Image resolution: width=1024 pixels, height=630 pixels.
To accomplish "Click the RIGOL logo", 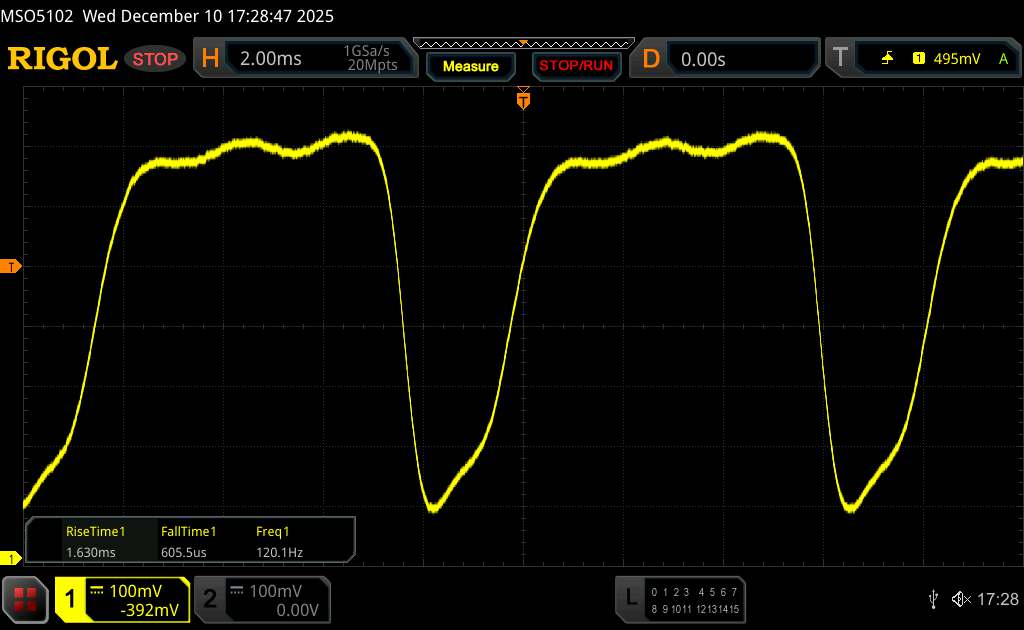I will [62, 59].
